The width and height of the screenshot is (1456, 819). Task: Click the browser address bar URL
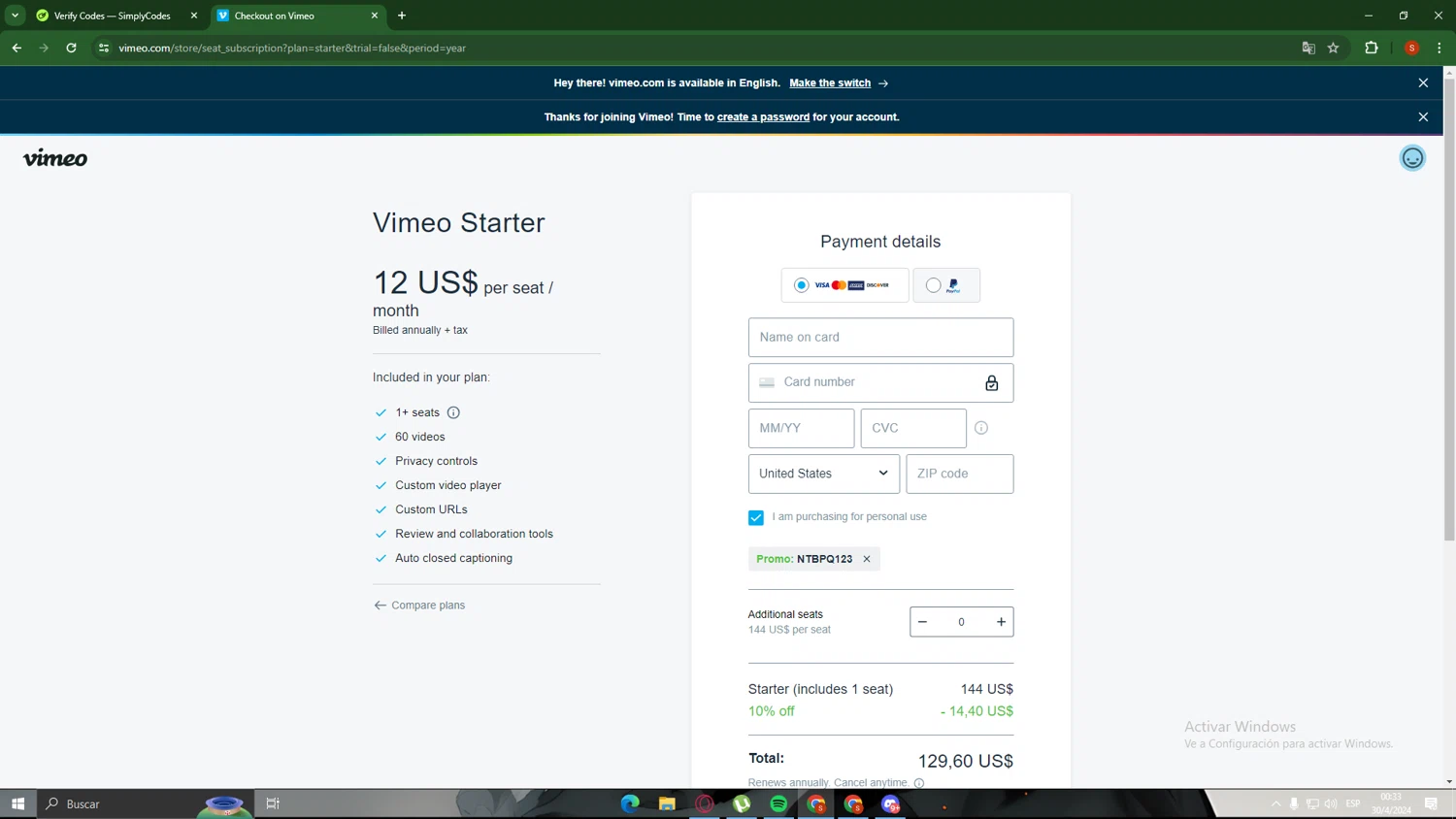pos(292,48)
